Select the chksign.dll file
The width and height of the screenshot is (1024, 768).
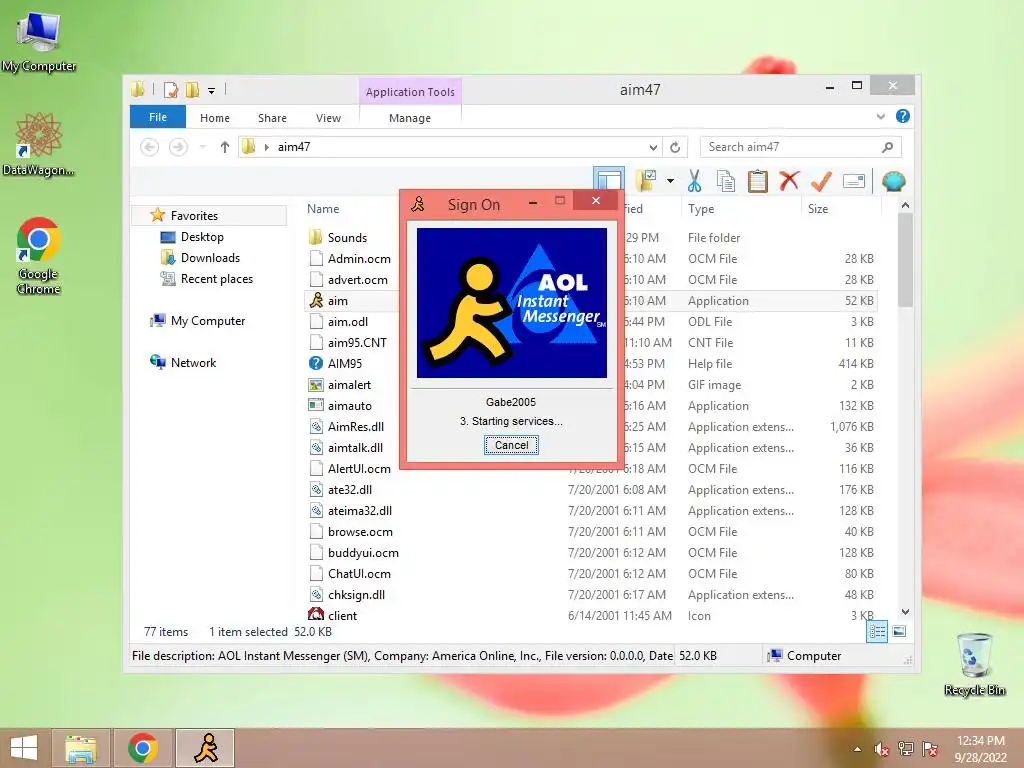356,594
